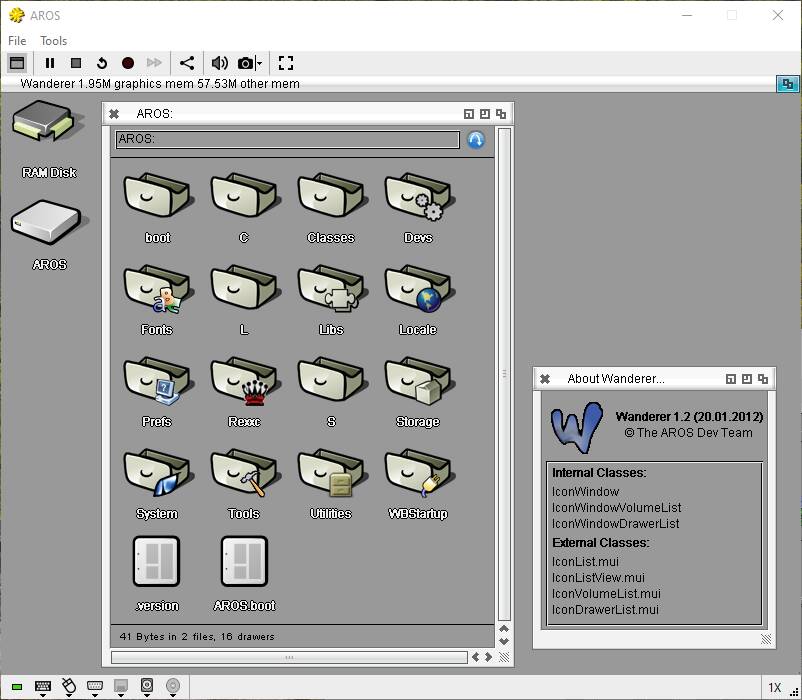Open the Tools menu
Viewport: 802px width, 700px height.
(x=54, y=41)
